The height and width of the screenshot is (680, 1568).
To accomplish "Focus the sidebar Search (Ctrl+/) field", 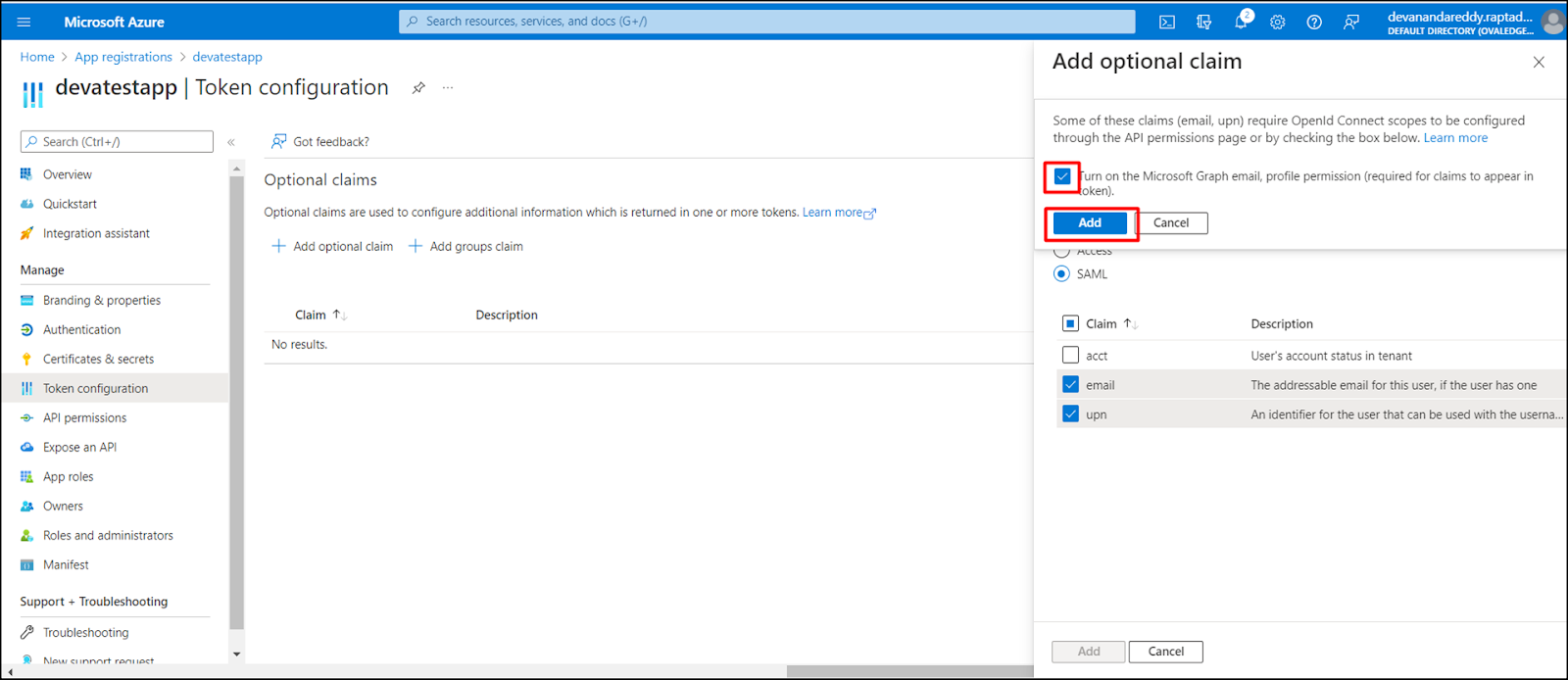I will point(117,142).
